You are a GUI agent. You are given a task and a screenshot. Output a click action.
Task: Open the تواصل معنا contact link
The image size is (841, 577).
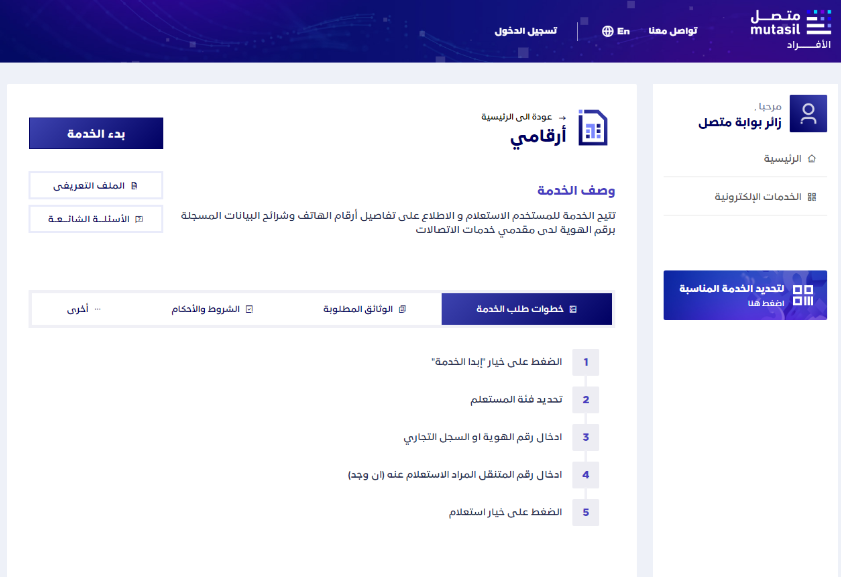click(x=672, y=31)
